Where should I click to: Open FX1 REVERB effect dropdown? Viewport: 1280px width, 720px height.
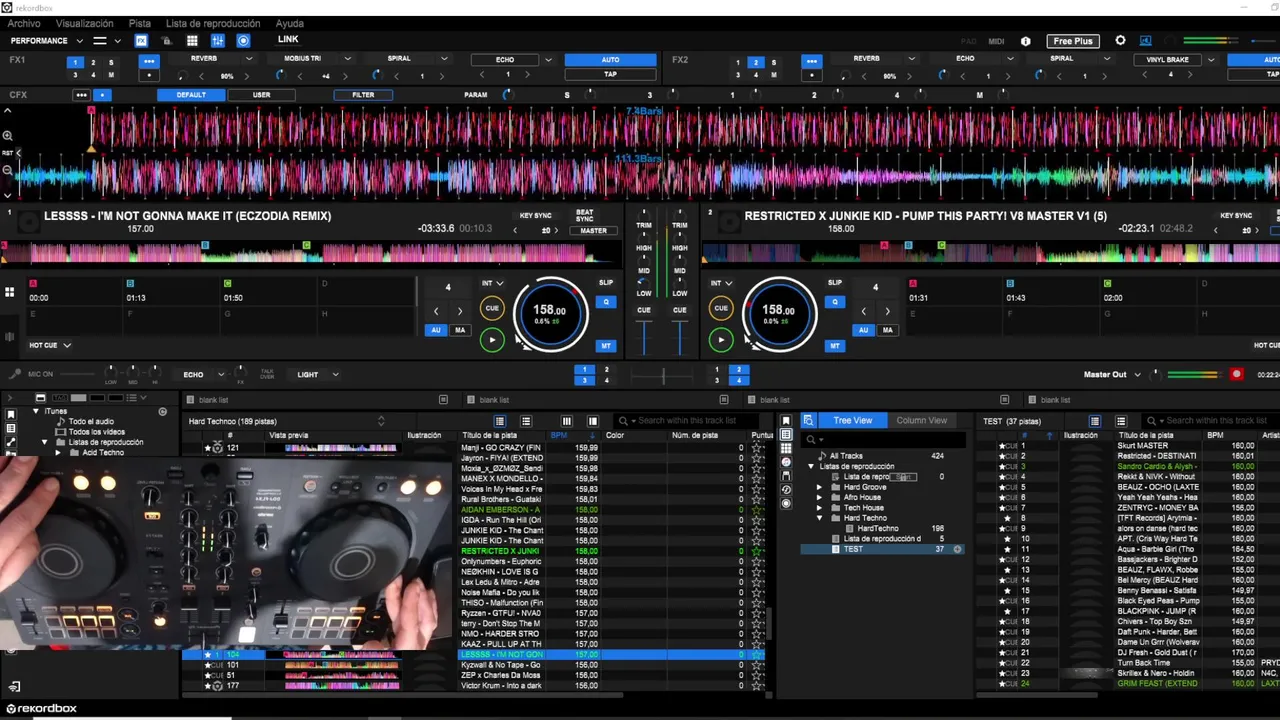tap(250, 59)
